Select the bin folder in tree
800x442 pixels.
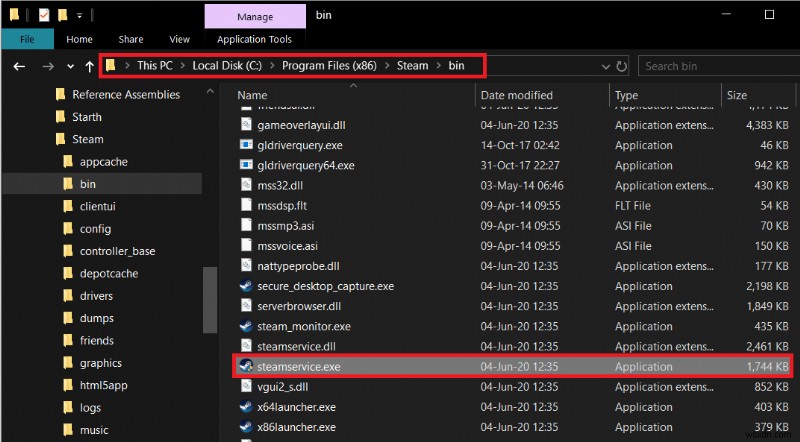pos(88,184)
